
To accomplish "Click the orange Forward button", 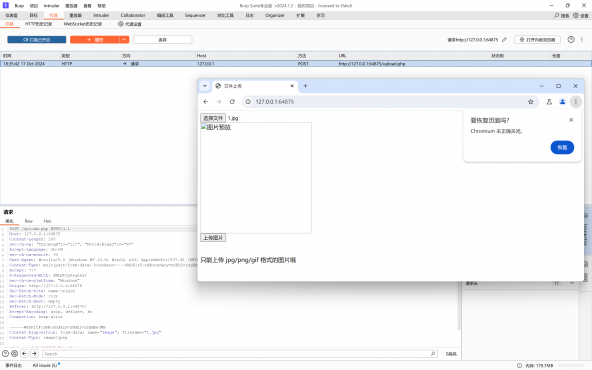I will (x=95, y=40).
